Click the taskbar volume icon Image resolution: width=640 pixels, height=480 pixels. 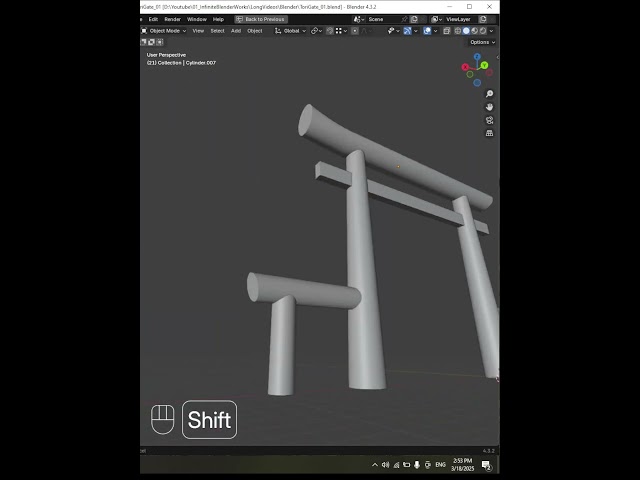pos(385,464)
